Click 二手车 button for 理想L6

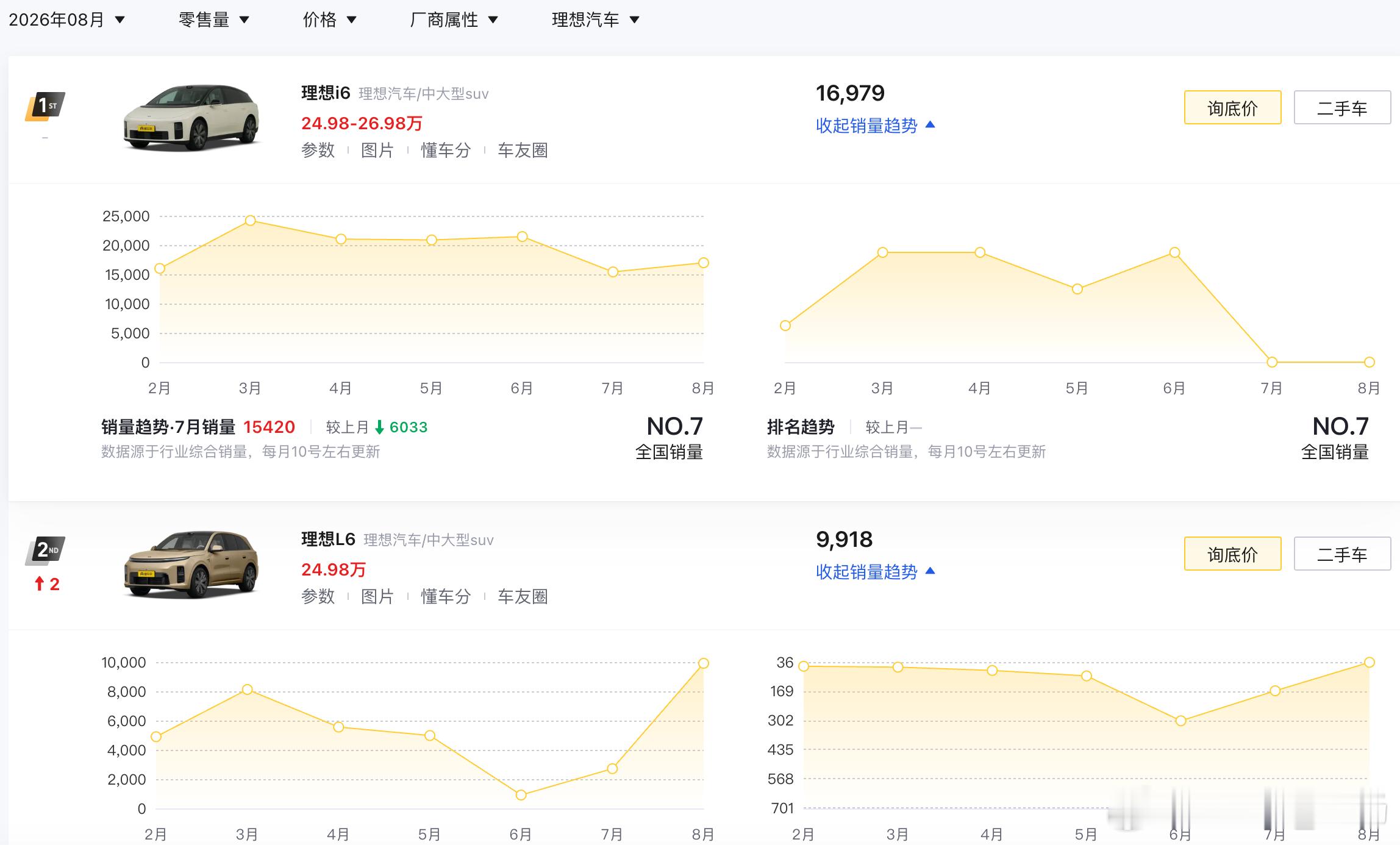click(x=1343, y=554)
